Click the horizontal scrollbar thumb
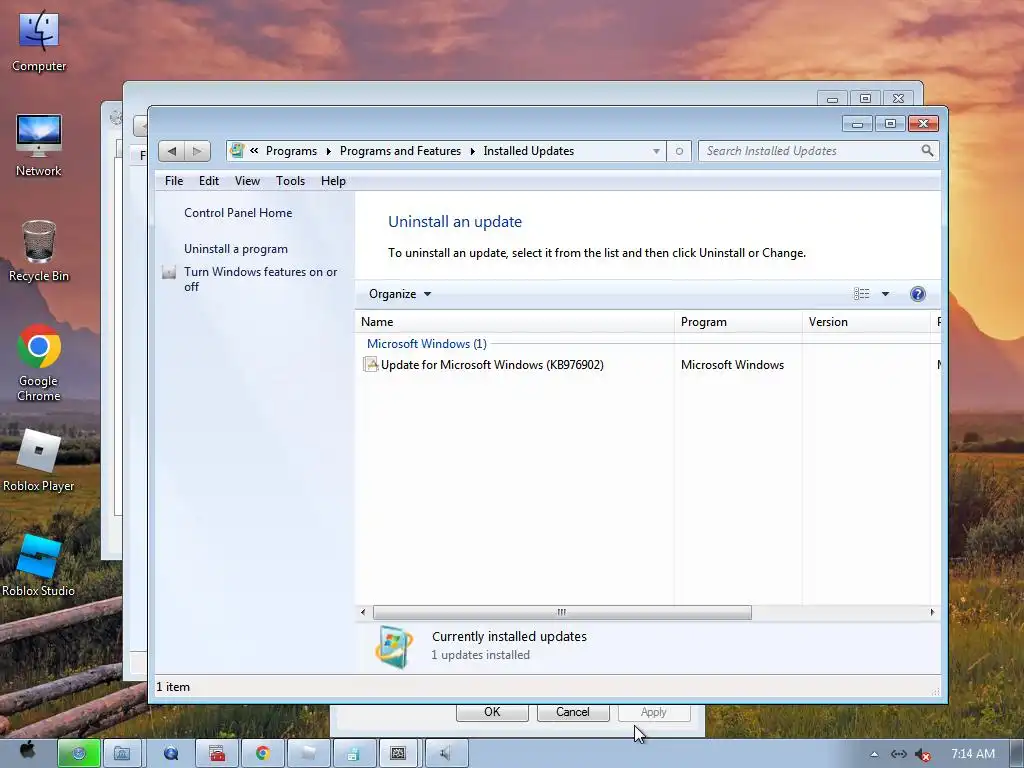 point(562,613)
